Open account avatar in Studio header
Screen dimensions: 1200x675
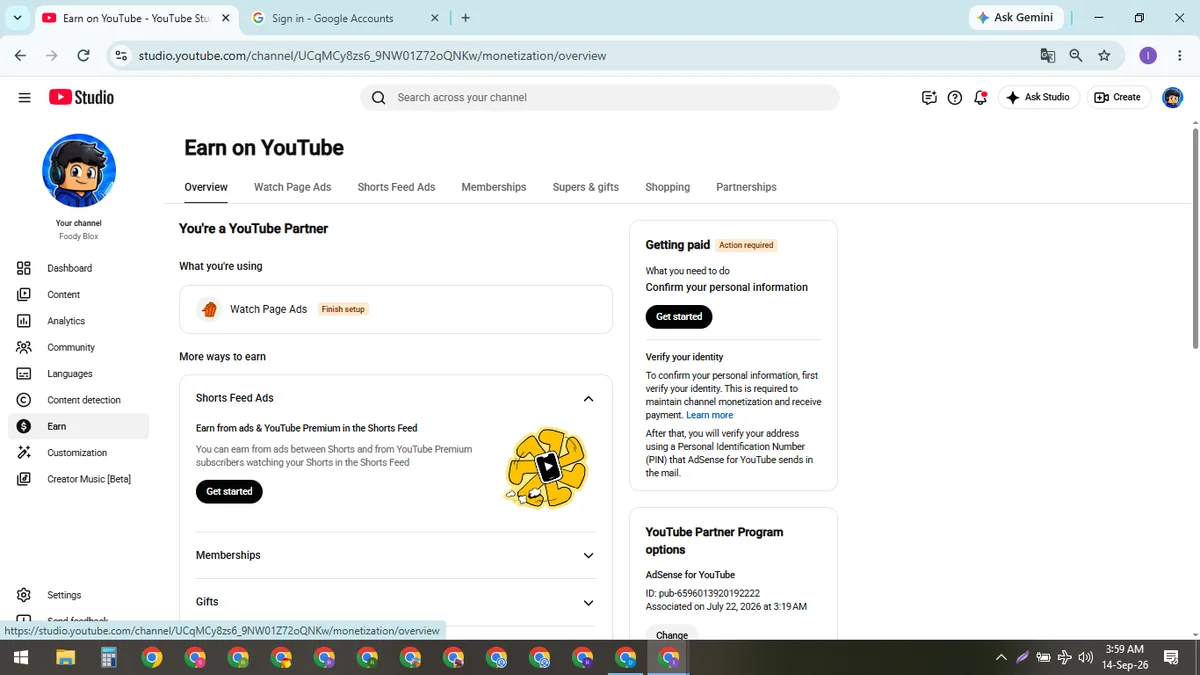click(1172, 97)
